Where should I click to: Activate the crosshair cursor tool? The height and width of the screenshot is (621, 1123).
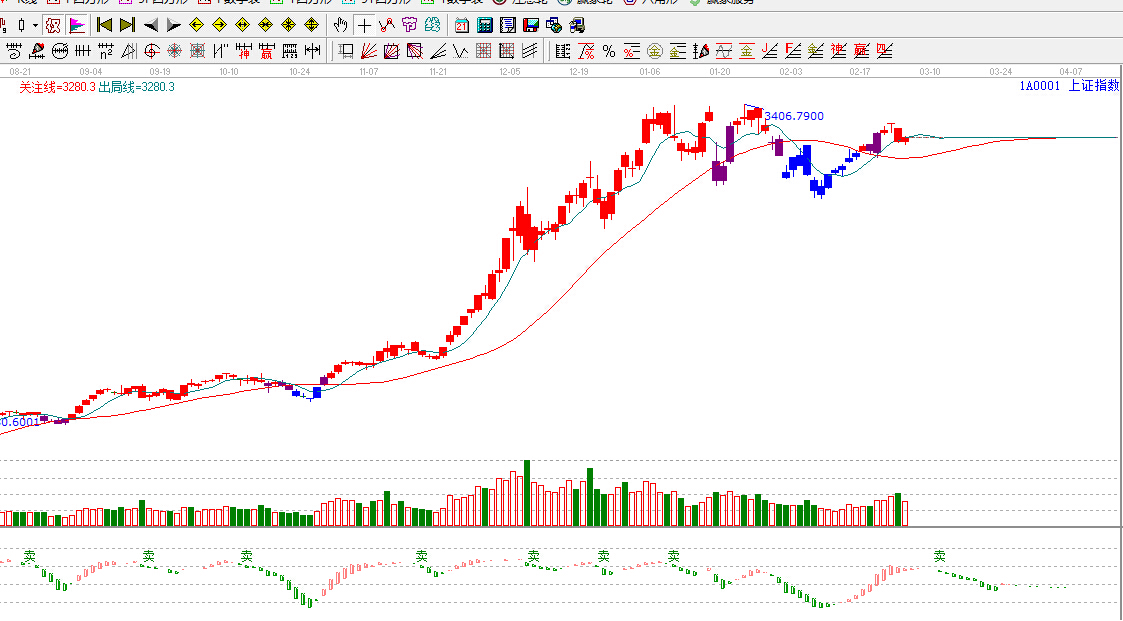(364, 25)
